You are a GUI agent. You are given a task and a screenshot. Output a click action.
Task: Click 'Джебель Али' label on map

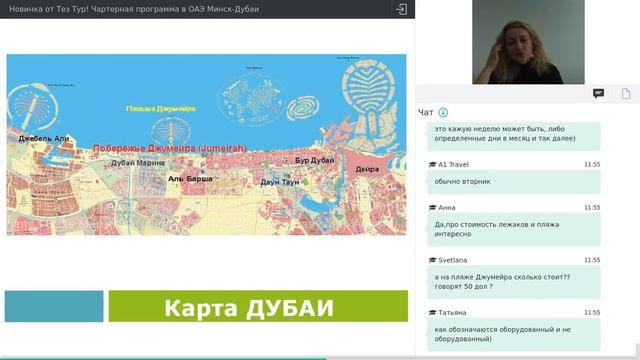(x=44, y=138)
